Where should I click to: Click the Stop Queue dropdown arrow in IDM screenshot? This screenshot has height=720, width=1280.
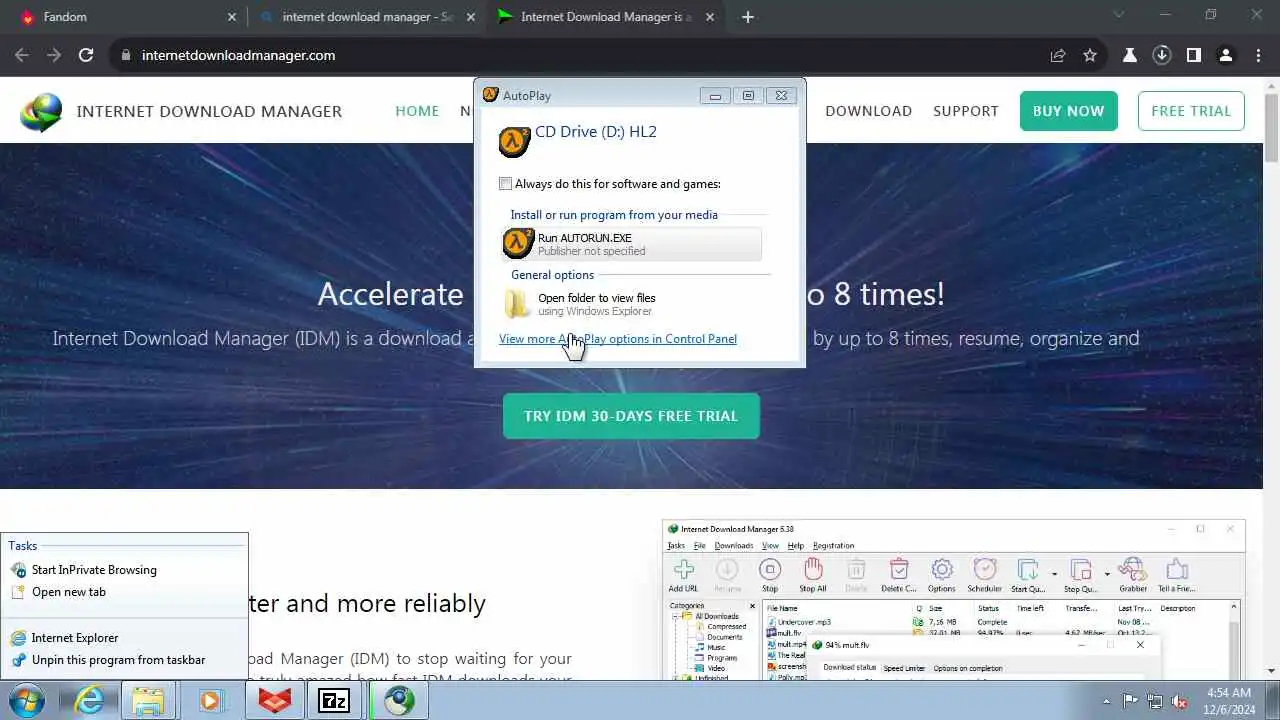(1106, 574)
